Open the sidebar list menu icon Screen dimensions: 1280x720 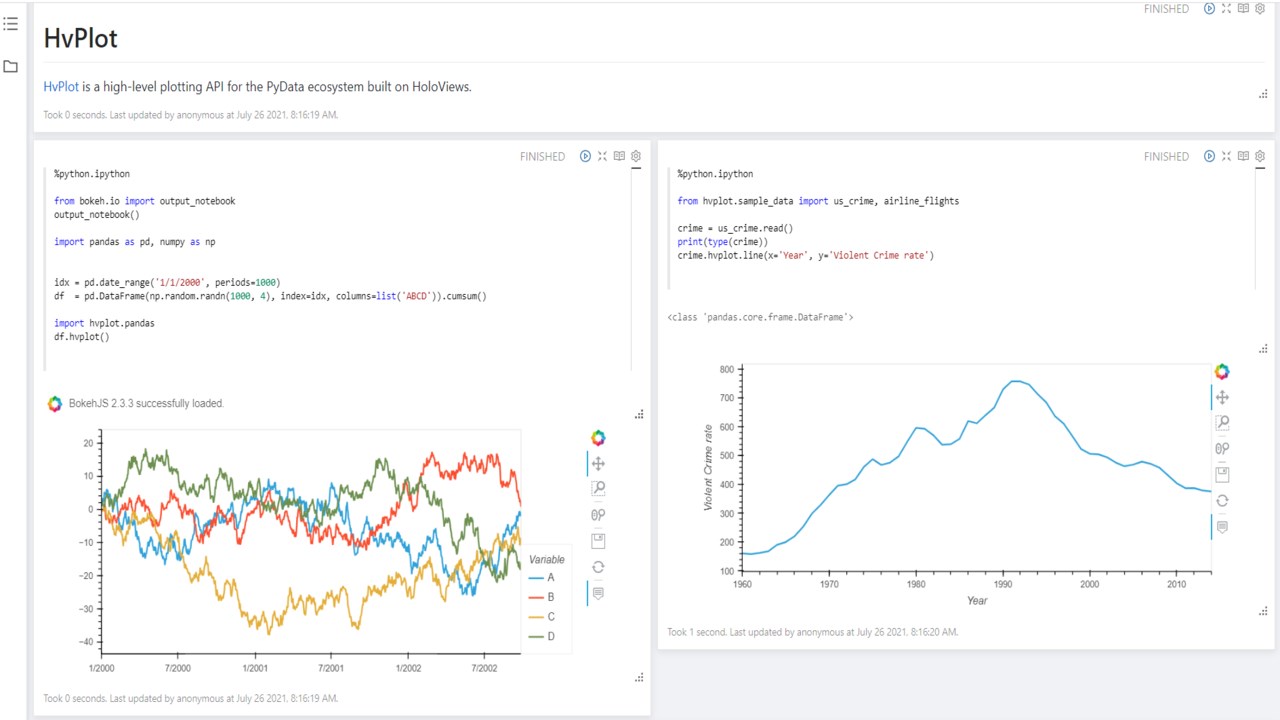pyautogui.click(x=11, y=24)
